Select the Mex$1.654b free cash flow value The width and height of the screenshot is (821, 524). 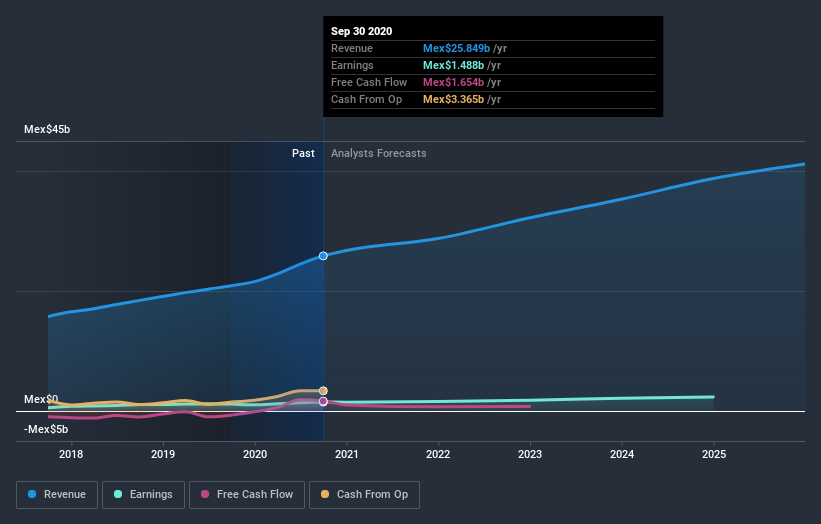pos(453,82)
